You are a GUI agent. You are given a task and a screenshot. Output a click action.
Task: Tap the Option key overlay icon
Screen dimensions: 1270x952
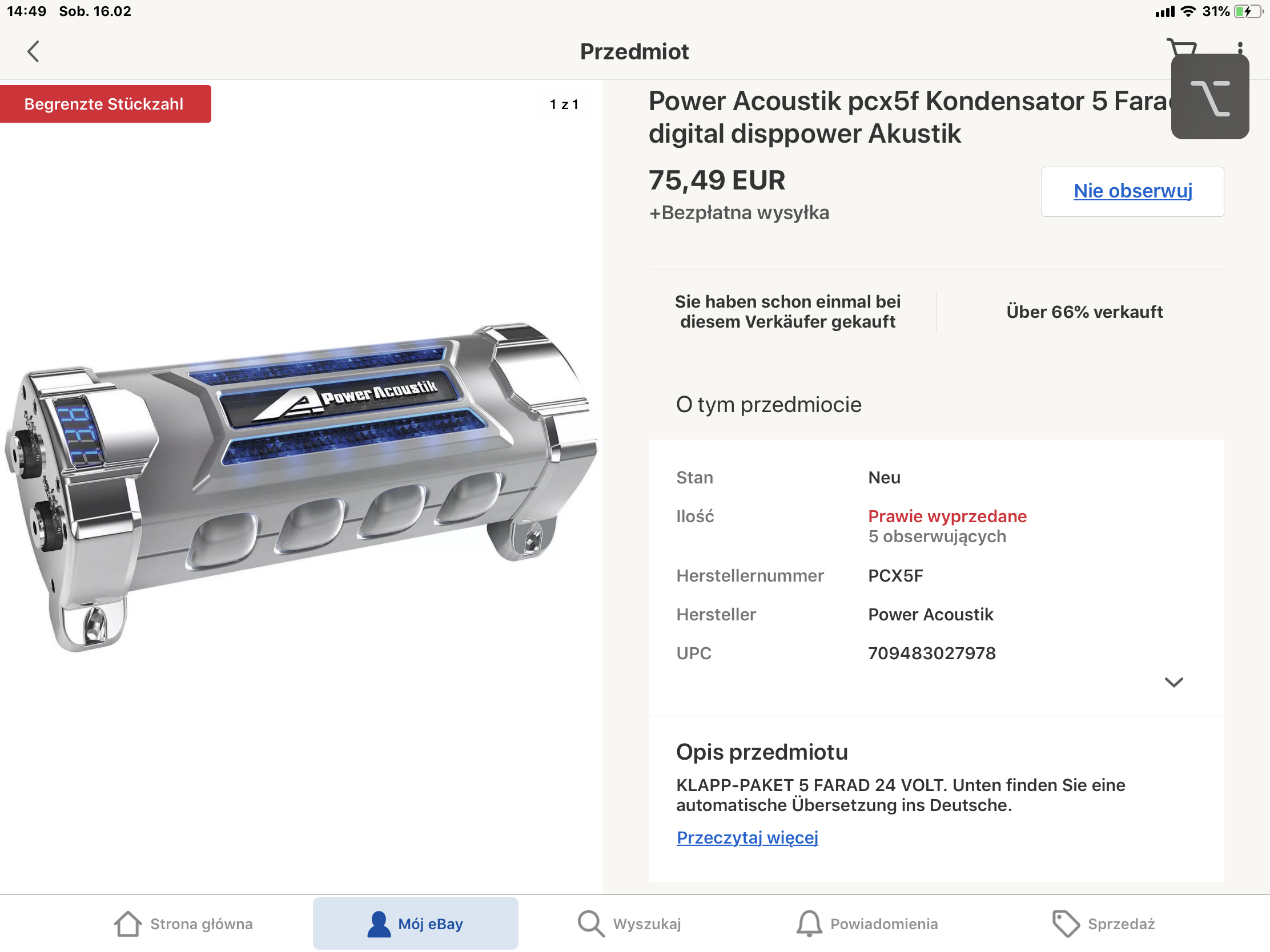click(1209, 98)
